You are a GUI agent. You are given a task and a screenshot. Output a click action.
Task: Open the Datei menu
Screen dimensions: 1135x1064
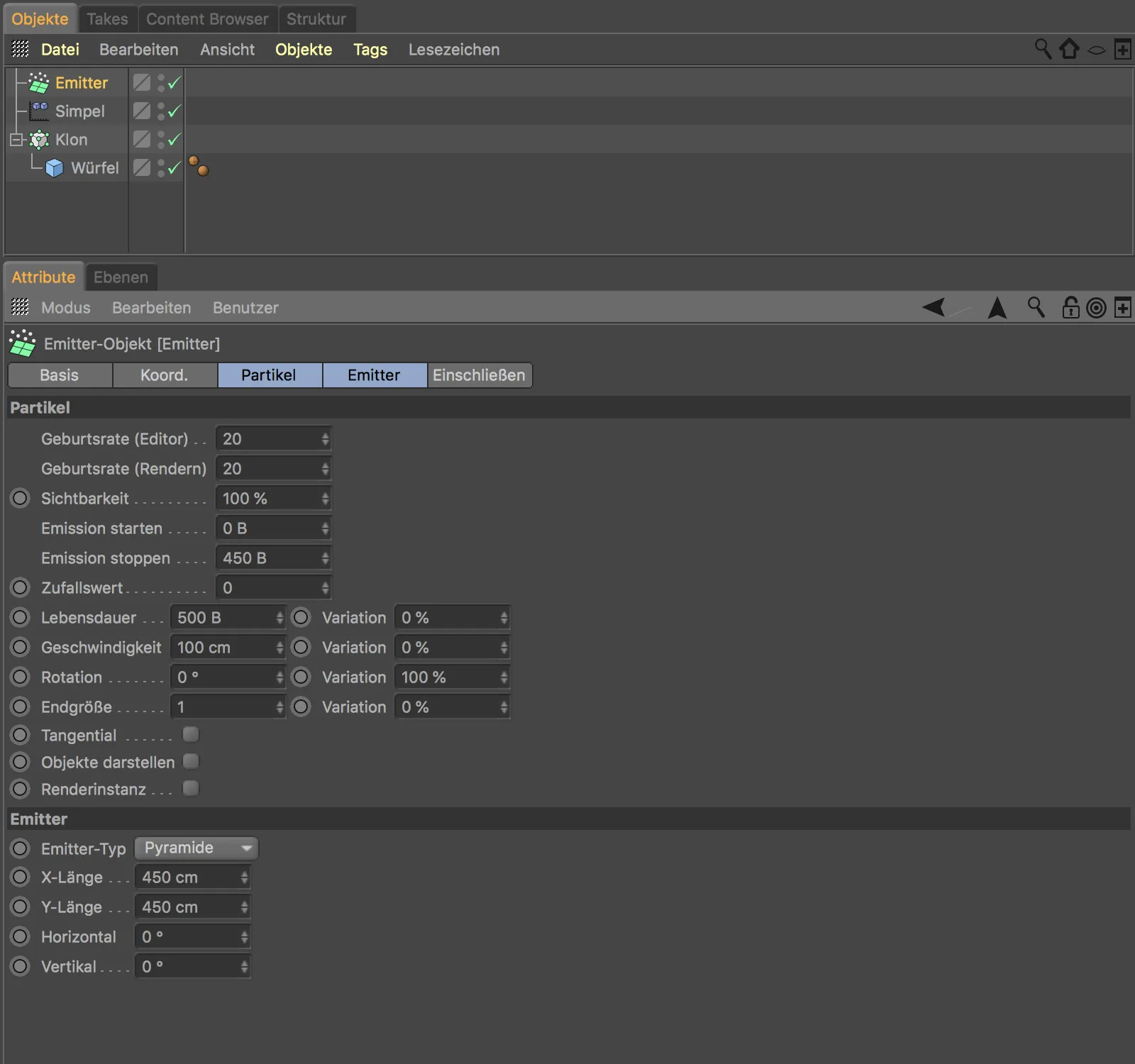pos(60,50)
